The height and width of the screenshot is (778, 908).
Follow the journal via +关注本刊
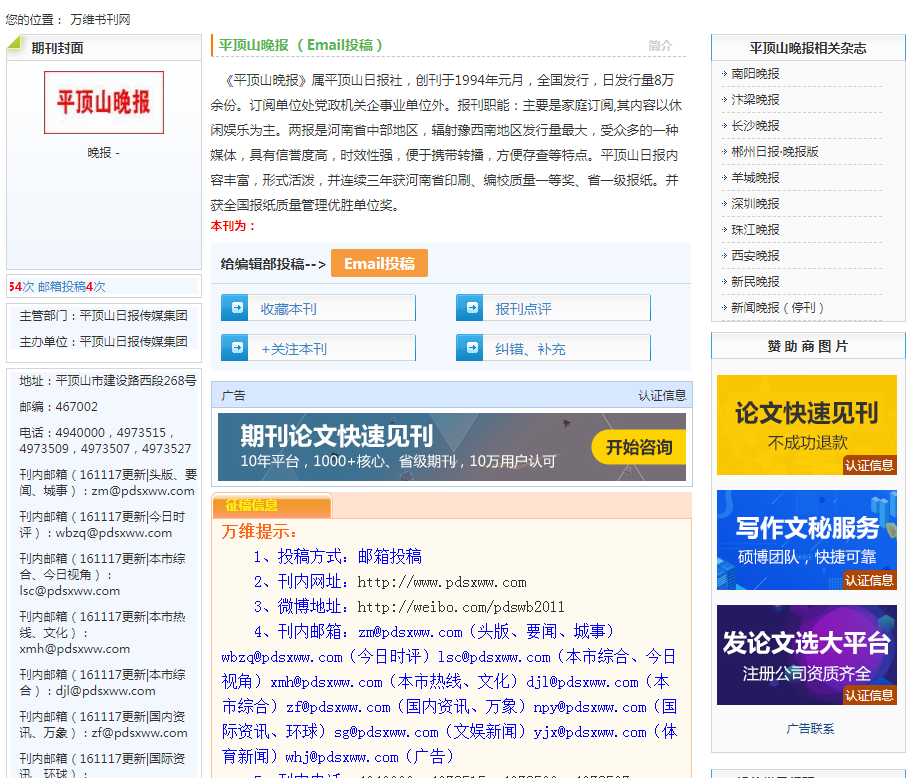pyautogui.click(x=318, y=348)
